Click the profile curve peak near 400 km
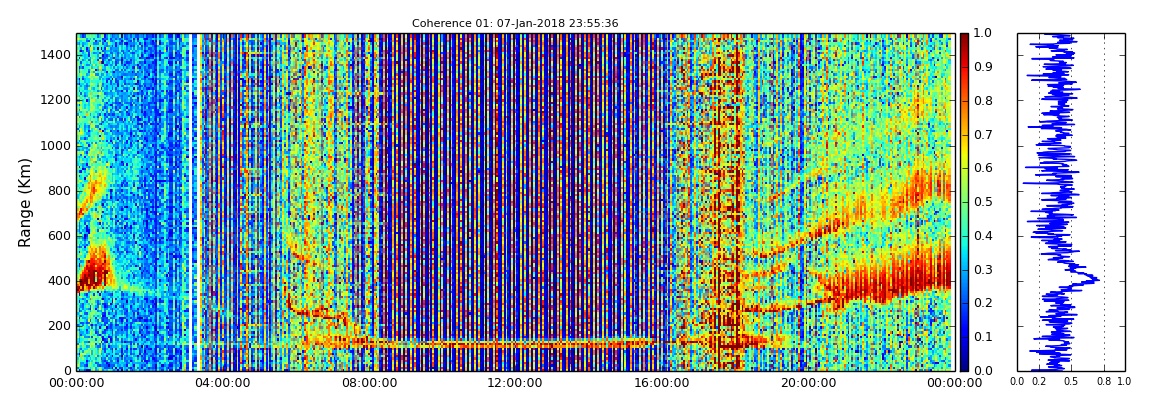Screen dimensions: 1150x407 1094,279
